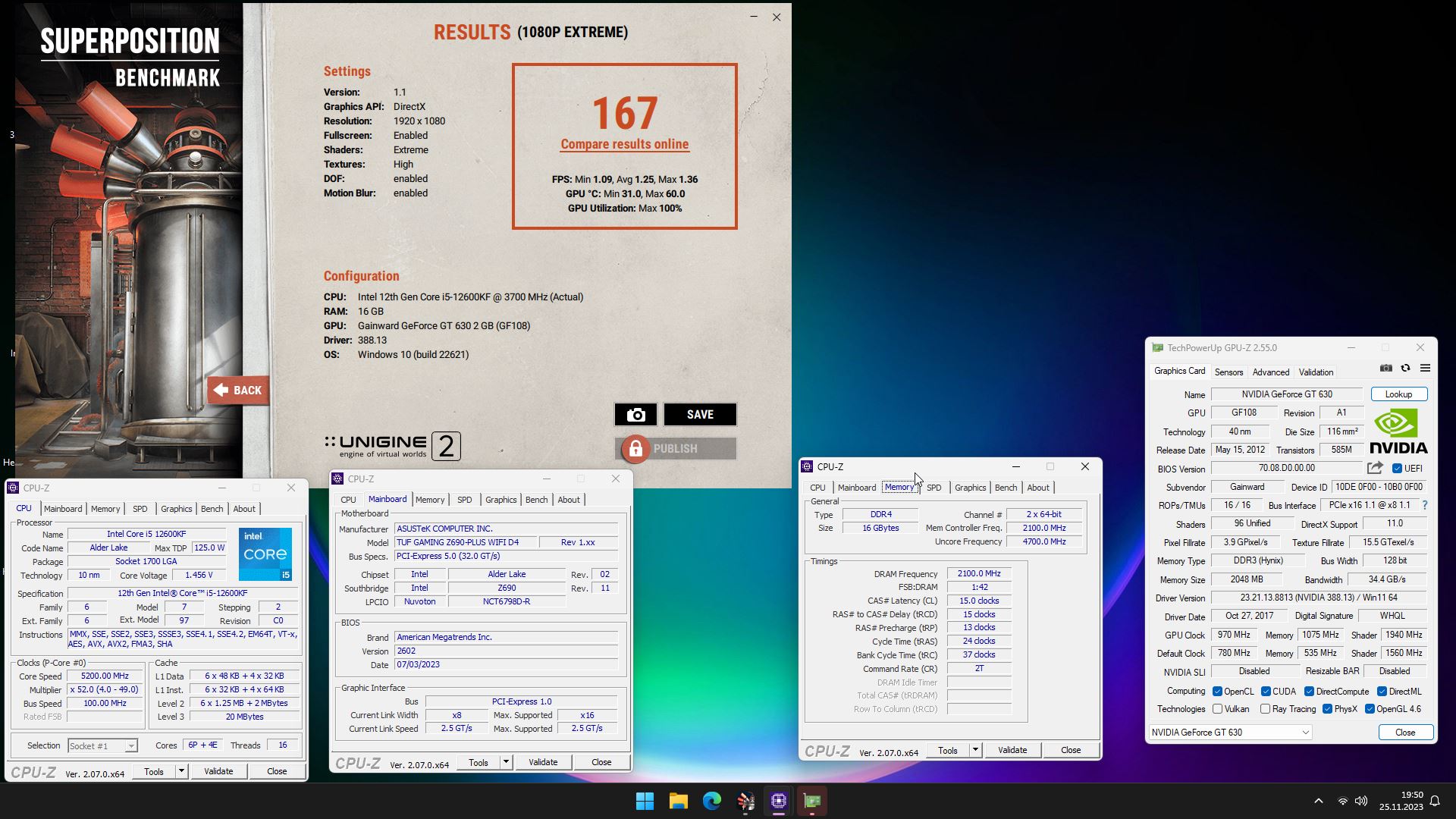Open the About tab in CPU-Z Memory window
Screen dimensions: 1456x819
(x=1038, y=488)
